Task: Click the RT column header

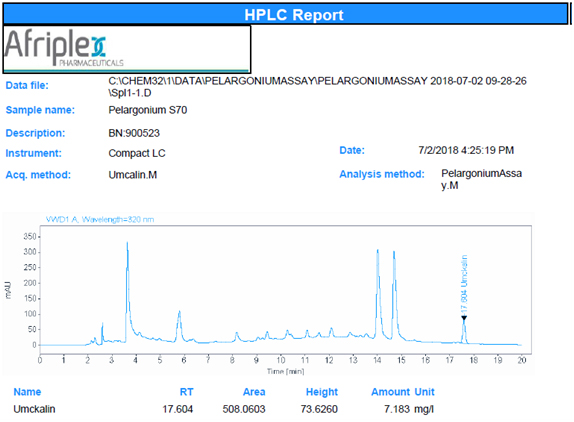Action: click(x=186, y=392)
